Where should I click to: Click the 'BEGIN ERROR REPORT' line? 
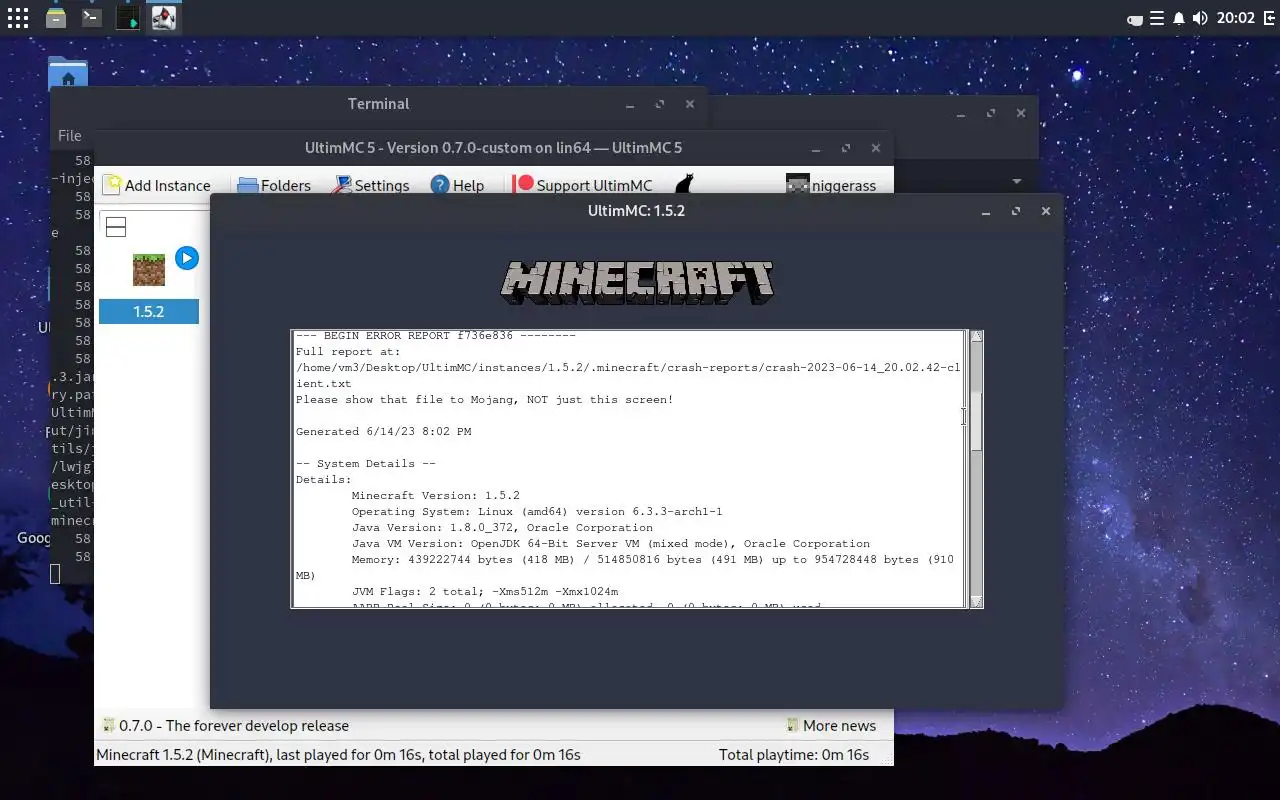pyautogui.click(x=435, y=336)
